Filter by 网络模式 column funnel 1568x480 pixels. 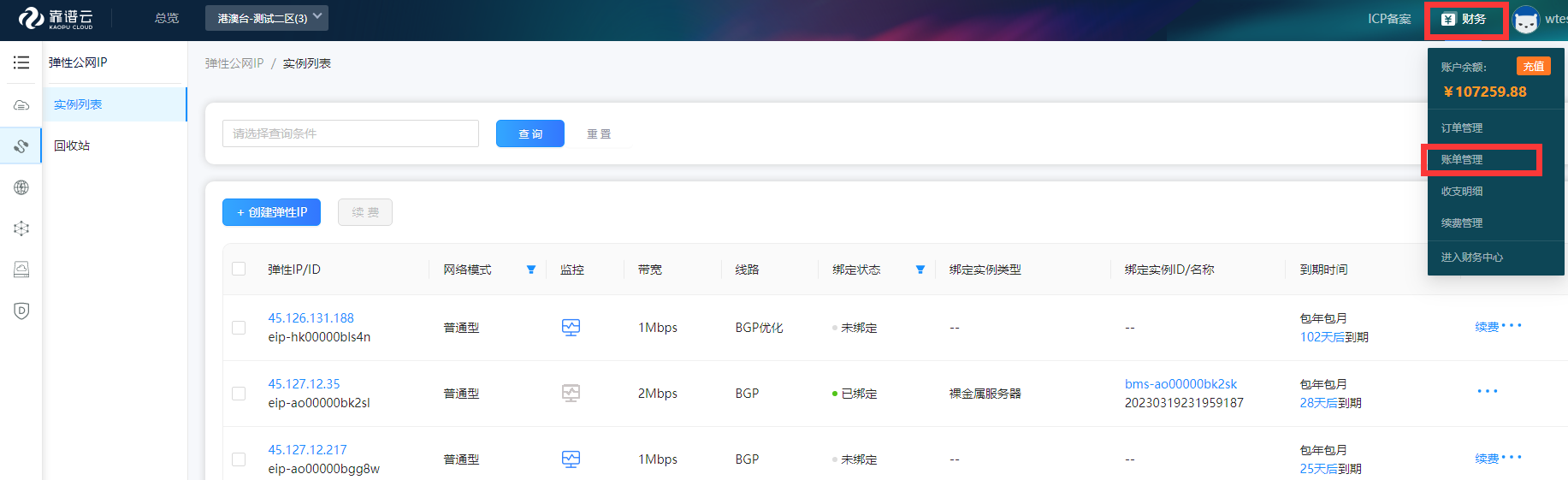[531, 270]
